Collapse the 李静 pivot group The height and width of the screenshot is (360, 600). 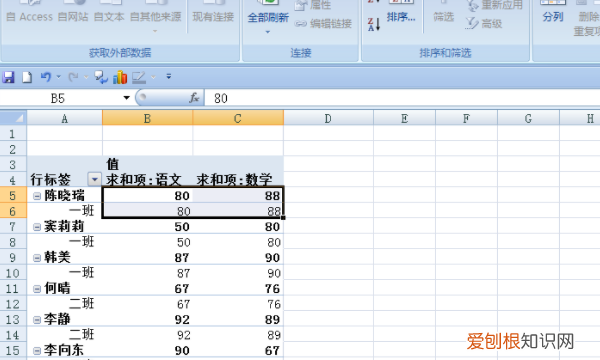[37, 320]
